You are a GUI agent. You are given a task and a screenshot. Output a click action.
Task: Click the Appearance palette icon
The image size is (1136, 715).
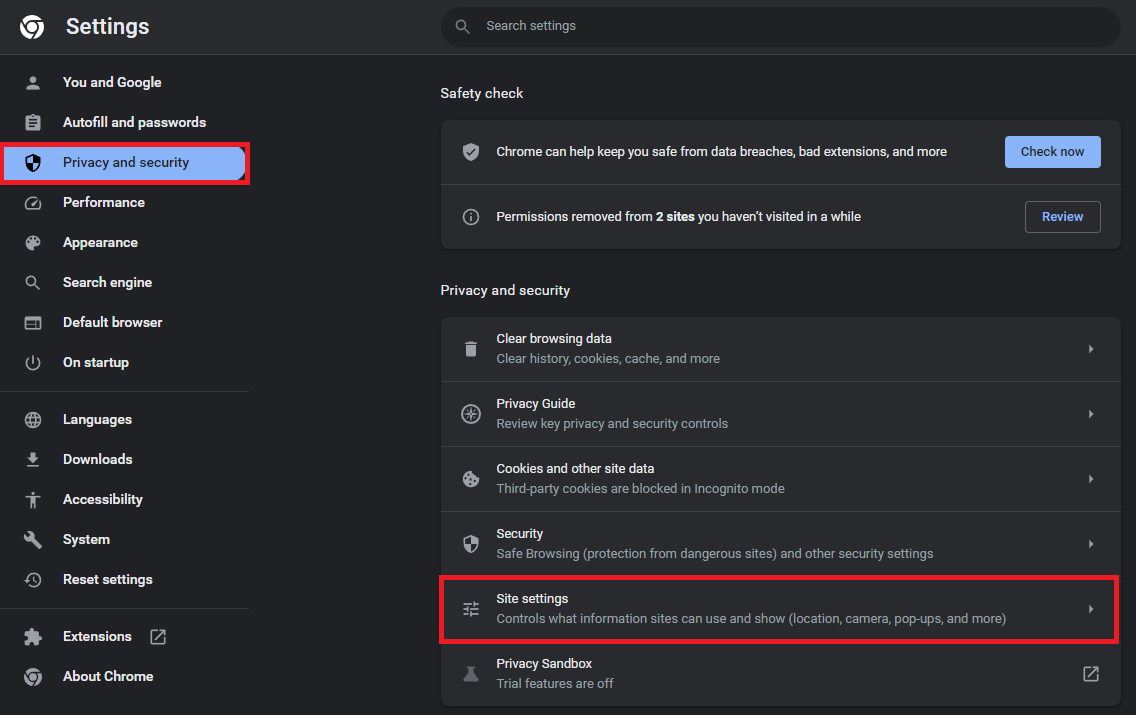click(33, 243)
